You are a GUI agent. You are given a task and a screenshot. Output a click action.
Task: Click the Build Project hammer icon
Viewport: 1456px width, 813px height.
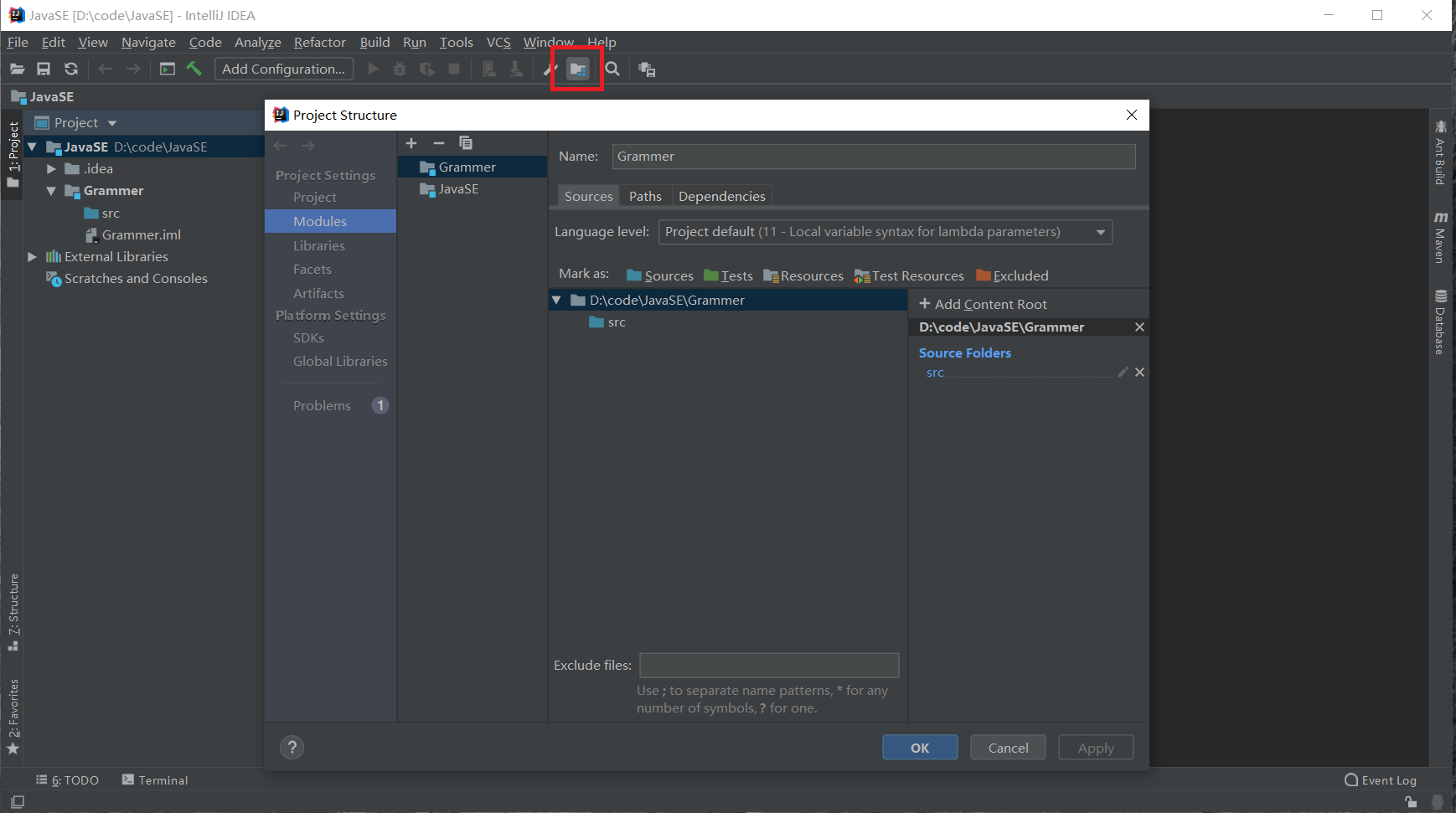(194, 69)
